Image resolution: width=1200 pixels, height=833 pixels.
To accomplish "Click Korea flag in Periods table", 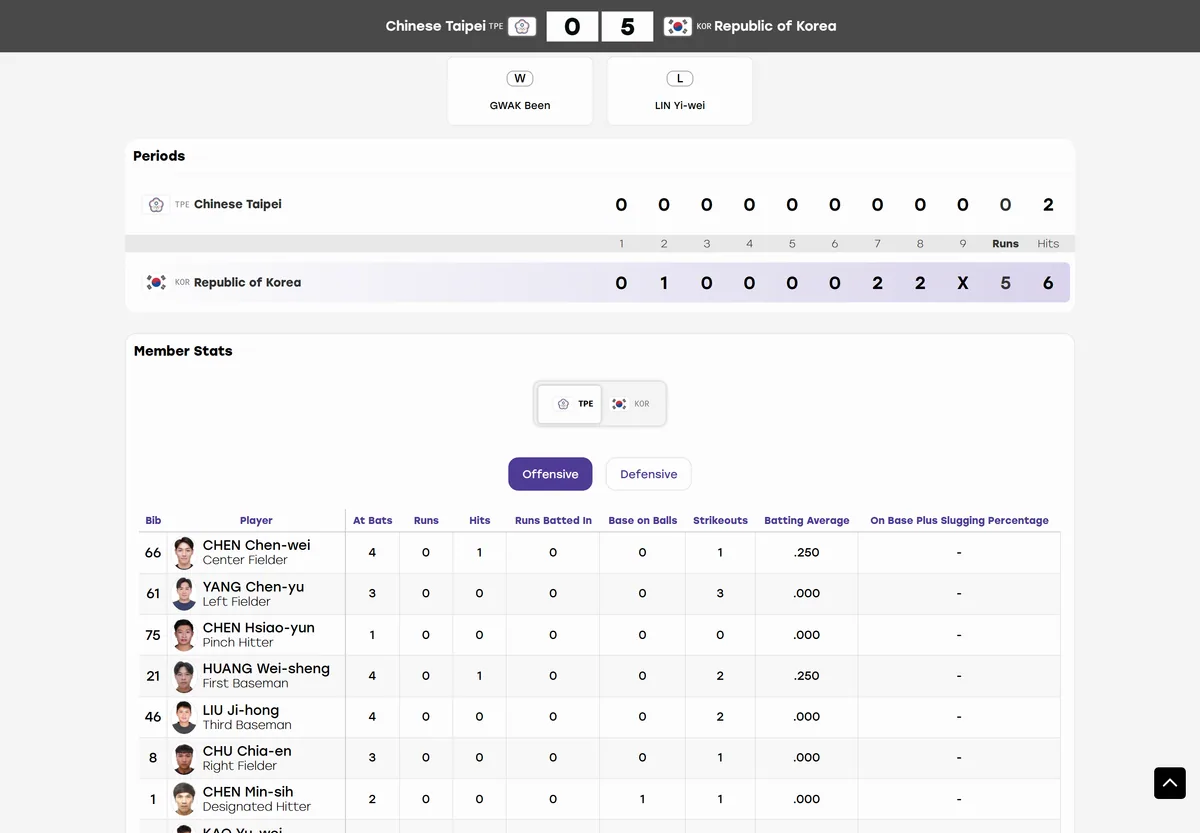I will (156, 282).
